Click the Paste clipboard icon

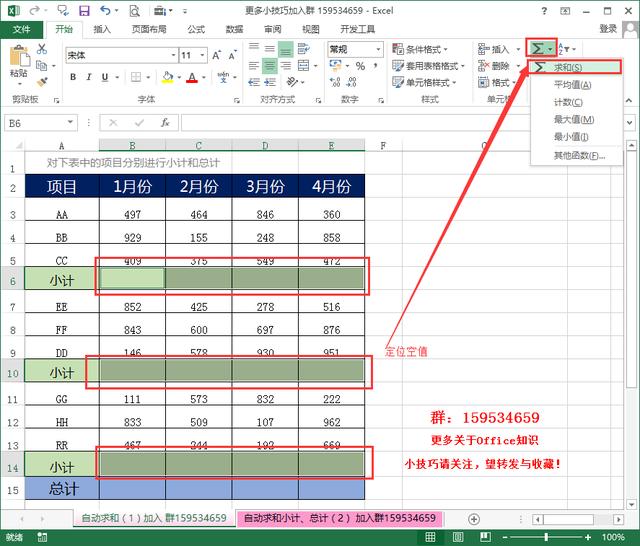point(20,56)
